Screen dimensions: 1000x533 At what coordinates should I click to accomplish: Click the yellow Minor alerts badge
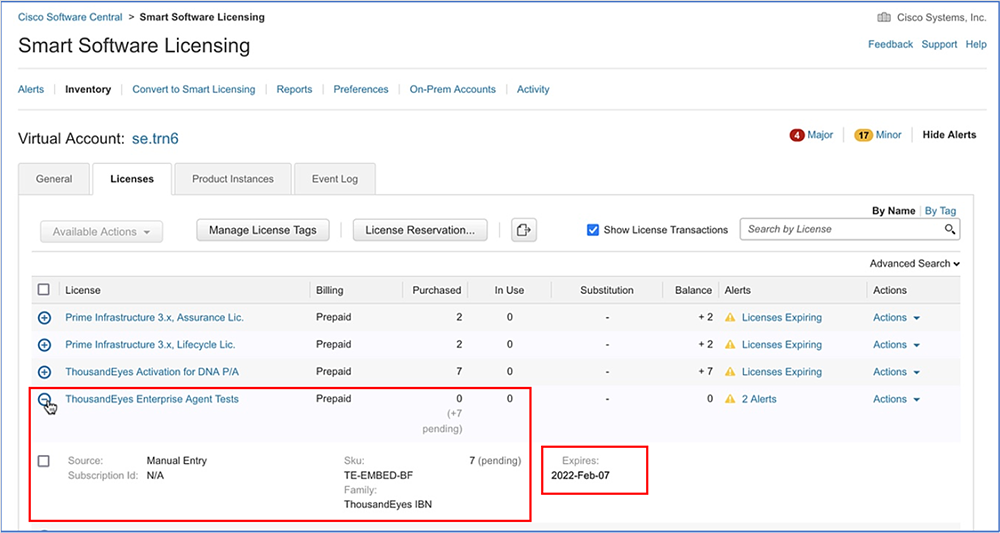tap(863, 135)
